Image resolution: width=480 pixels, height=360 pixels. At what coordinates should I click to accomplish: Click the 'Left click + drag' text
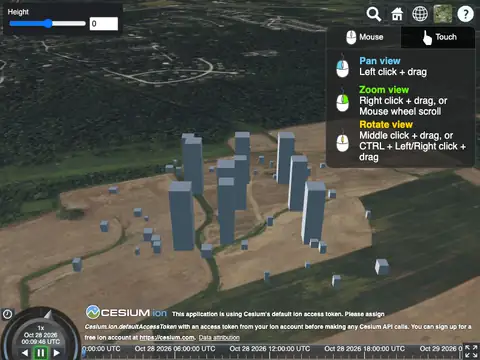[393, 72]
